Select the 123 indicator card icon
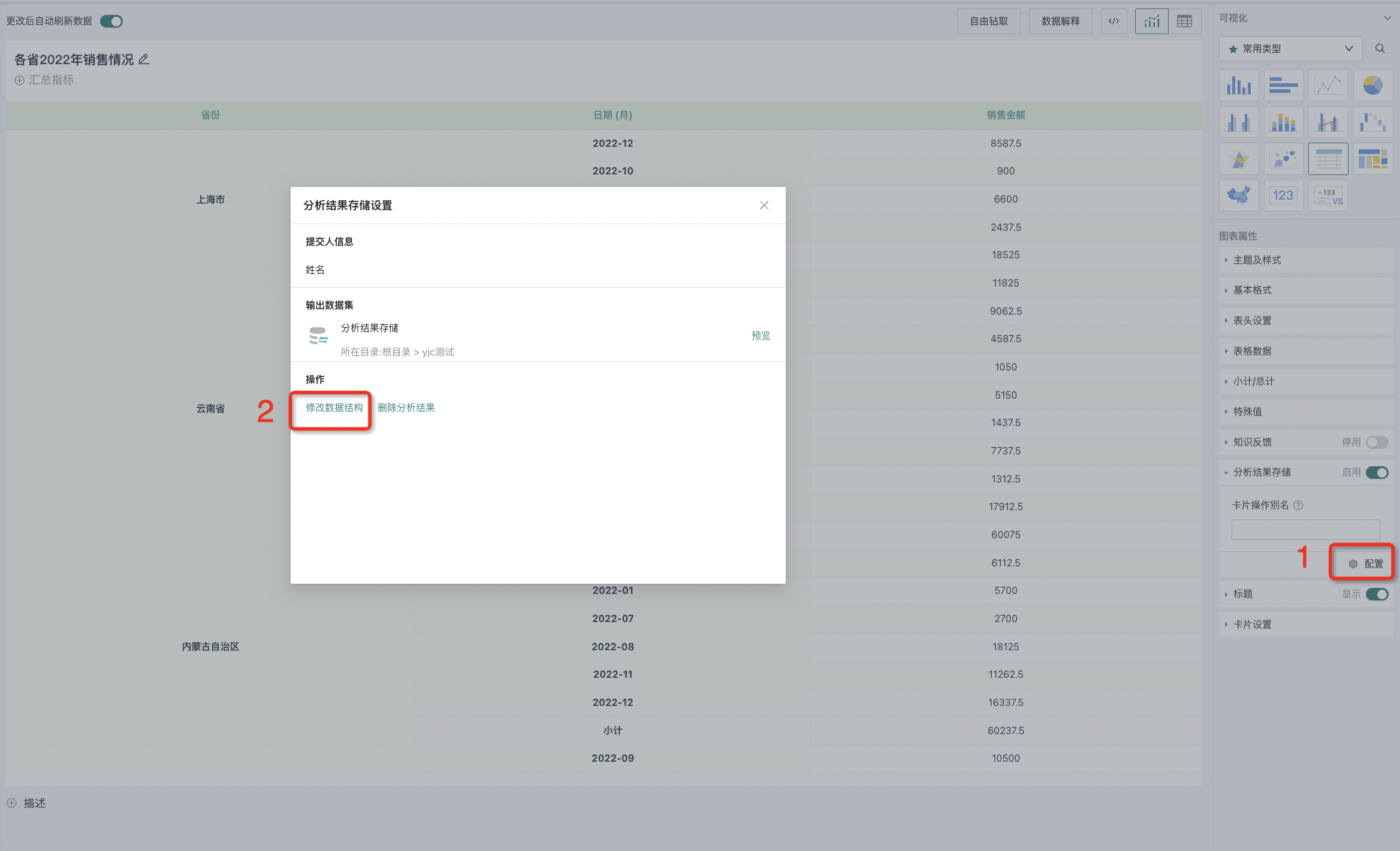Screen dimensions: 1400x851 click(1283, 195)
